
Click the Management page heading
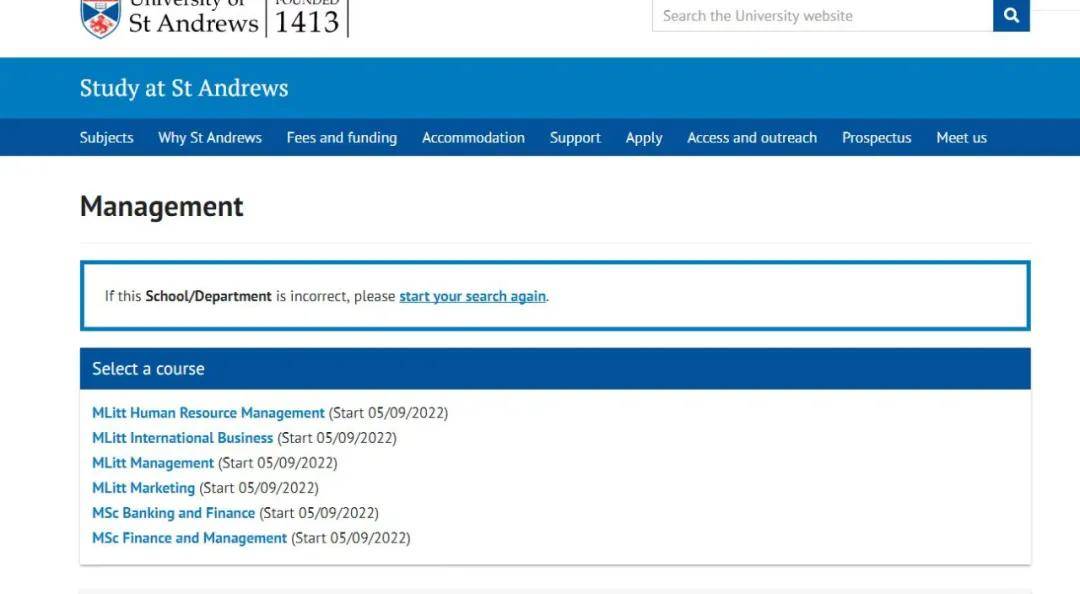click(x=162, y=206)
